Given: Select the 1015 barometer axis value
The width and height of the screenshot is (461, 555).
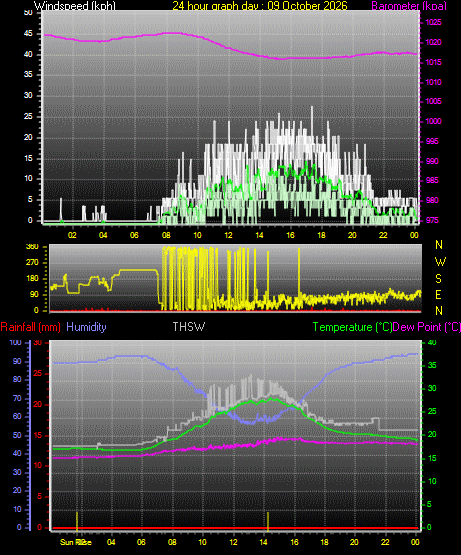Looking at the screenshot, I should 433,62.
